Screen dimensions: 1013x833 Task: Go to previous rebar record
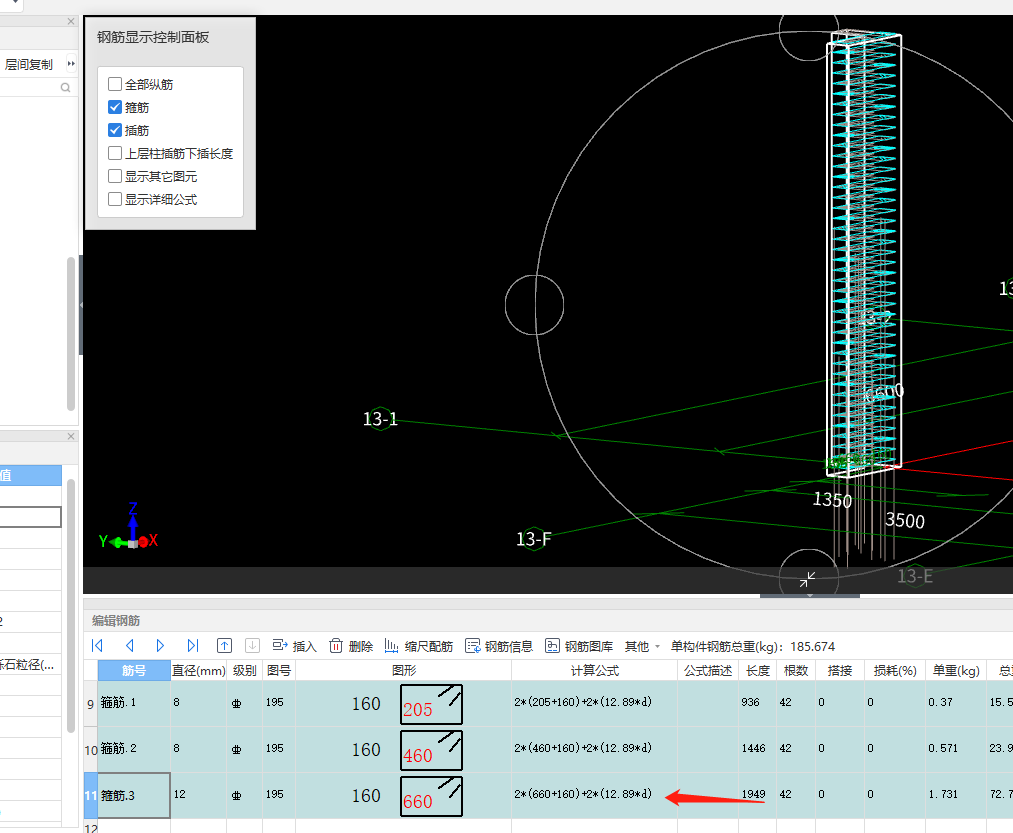point(129,646)
